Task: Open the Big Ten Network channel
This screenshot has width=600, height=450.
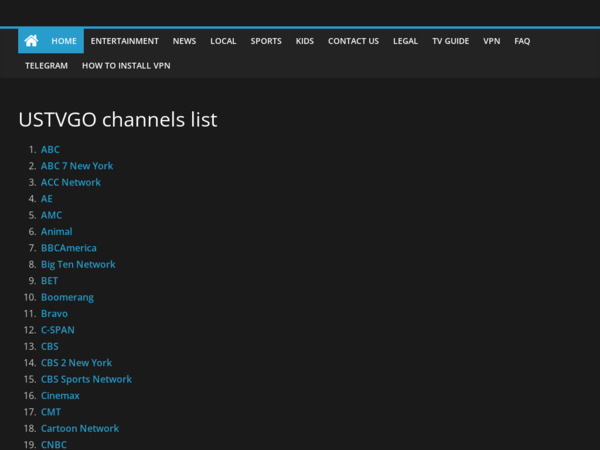Action: [x=78, y=264]
